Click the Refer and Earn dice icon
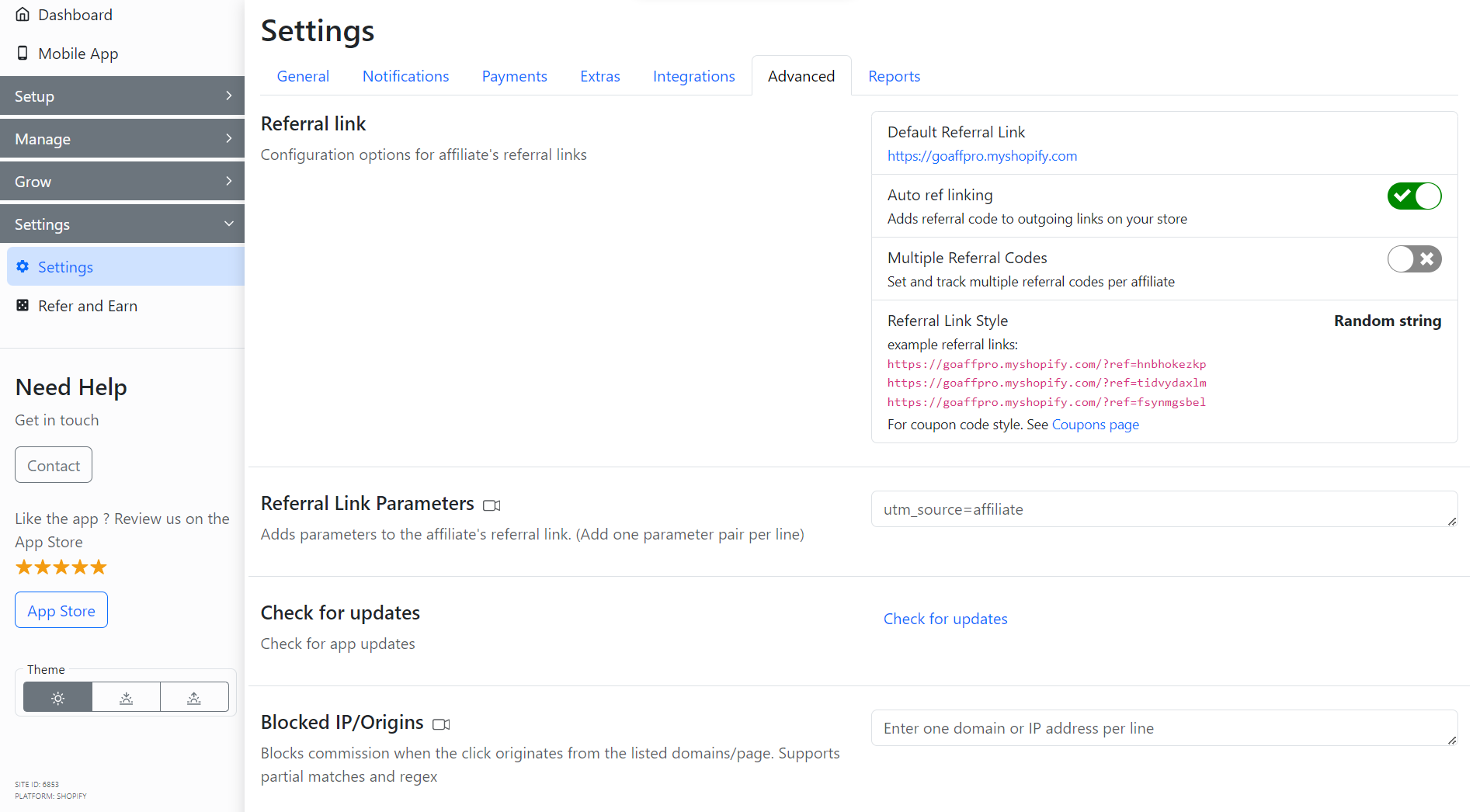The image size is (1473, 812). click(x=23, y=305)
